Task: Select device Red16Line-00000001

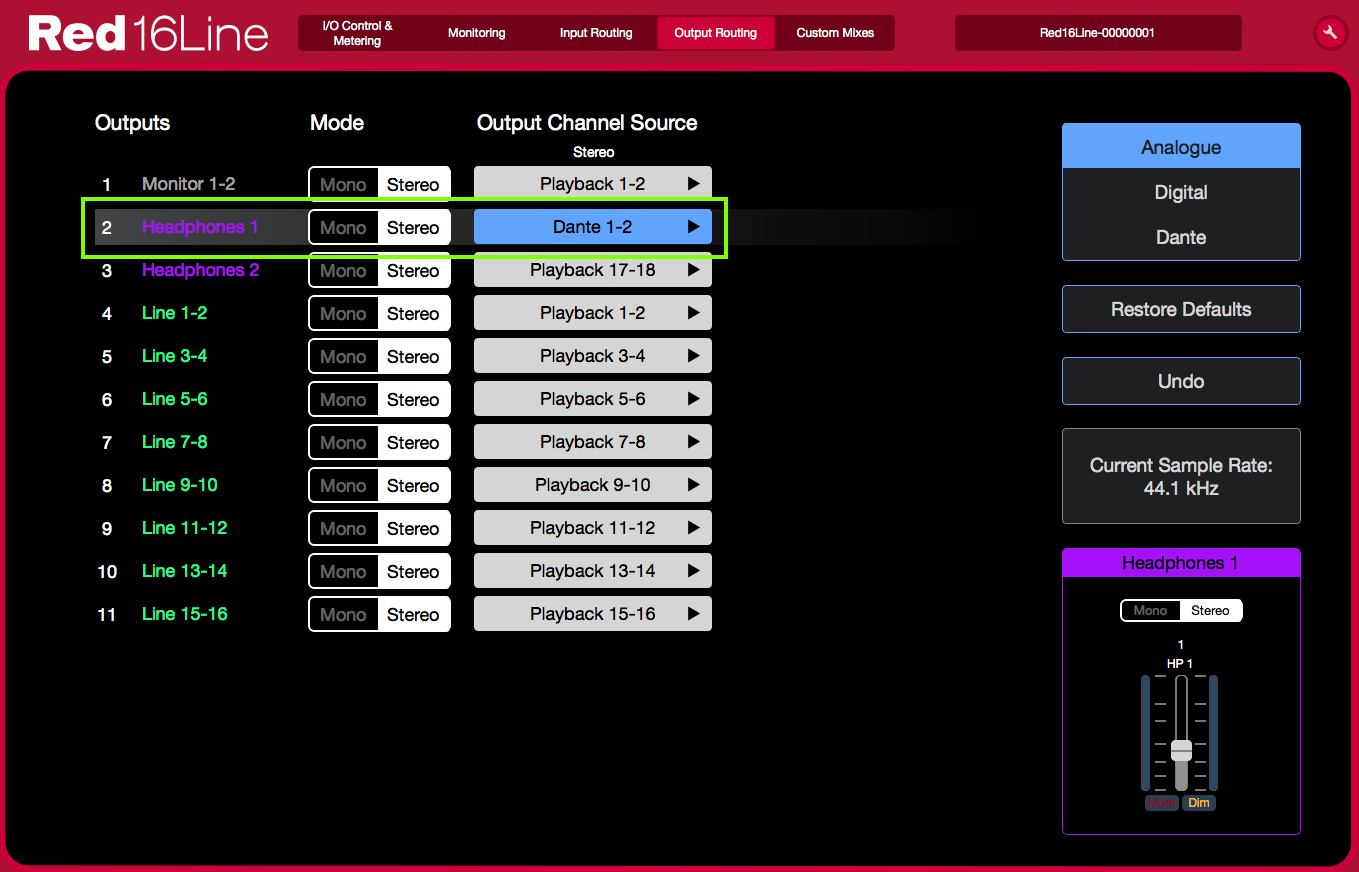Action: pyautogui.click(x=1098, y=33)
